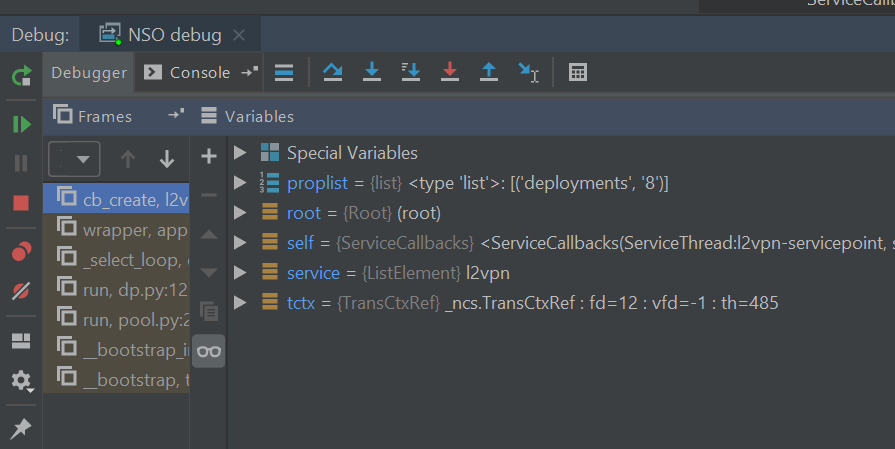Click Force Step Into red arrow
Screen dimensions: 895x449
[x=450, y=72]
